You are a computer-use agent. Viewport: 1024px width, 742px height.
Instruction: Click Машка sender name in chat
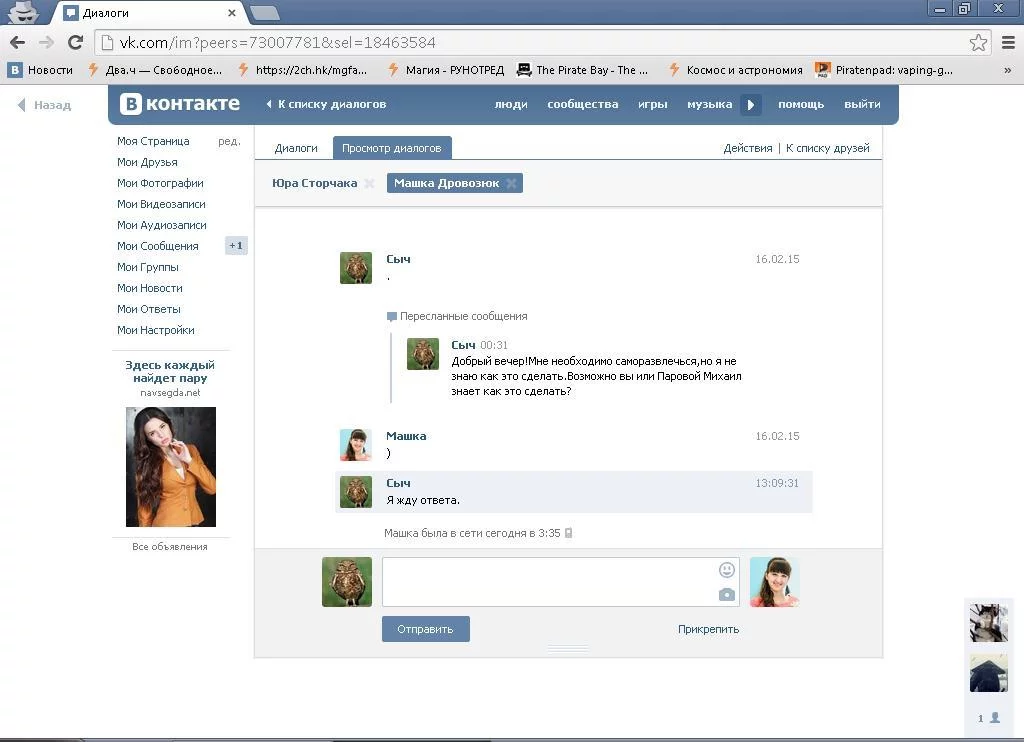coord(406,436)
